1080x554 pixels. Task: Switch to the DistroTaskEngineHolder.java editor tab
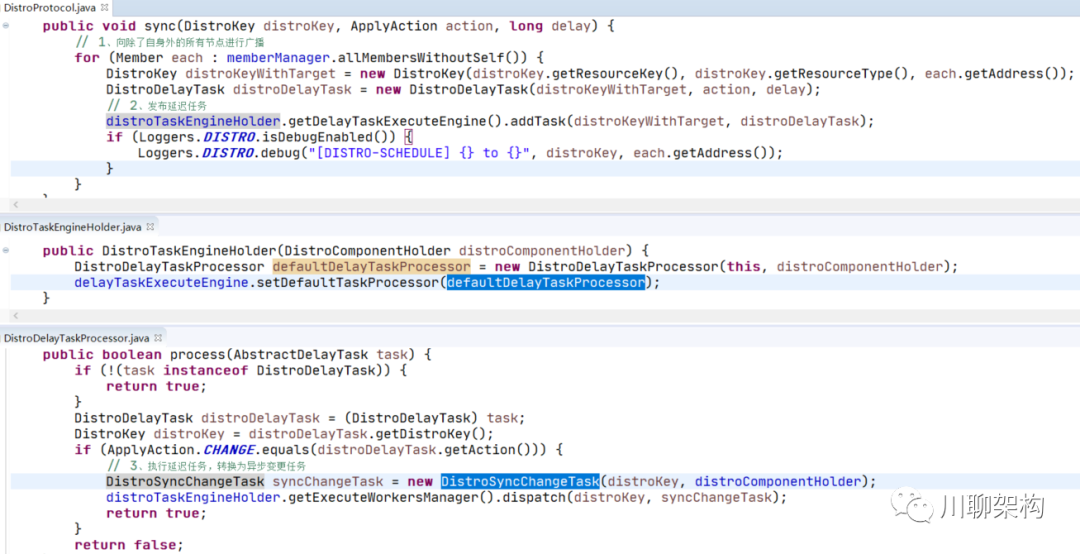(x=72, y=227)
